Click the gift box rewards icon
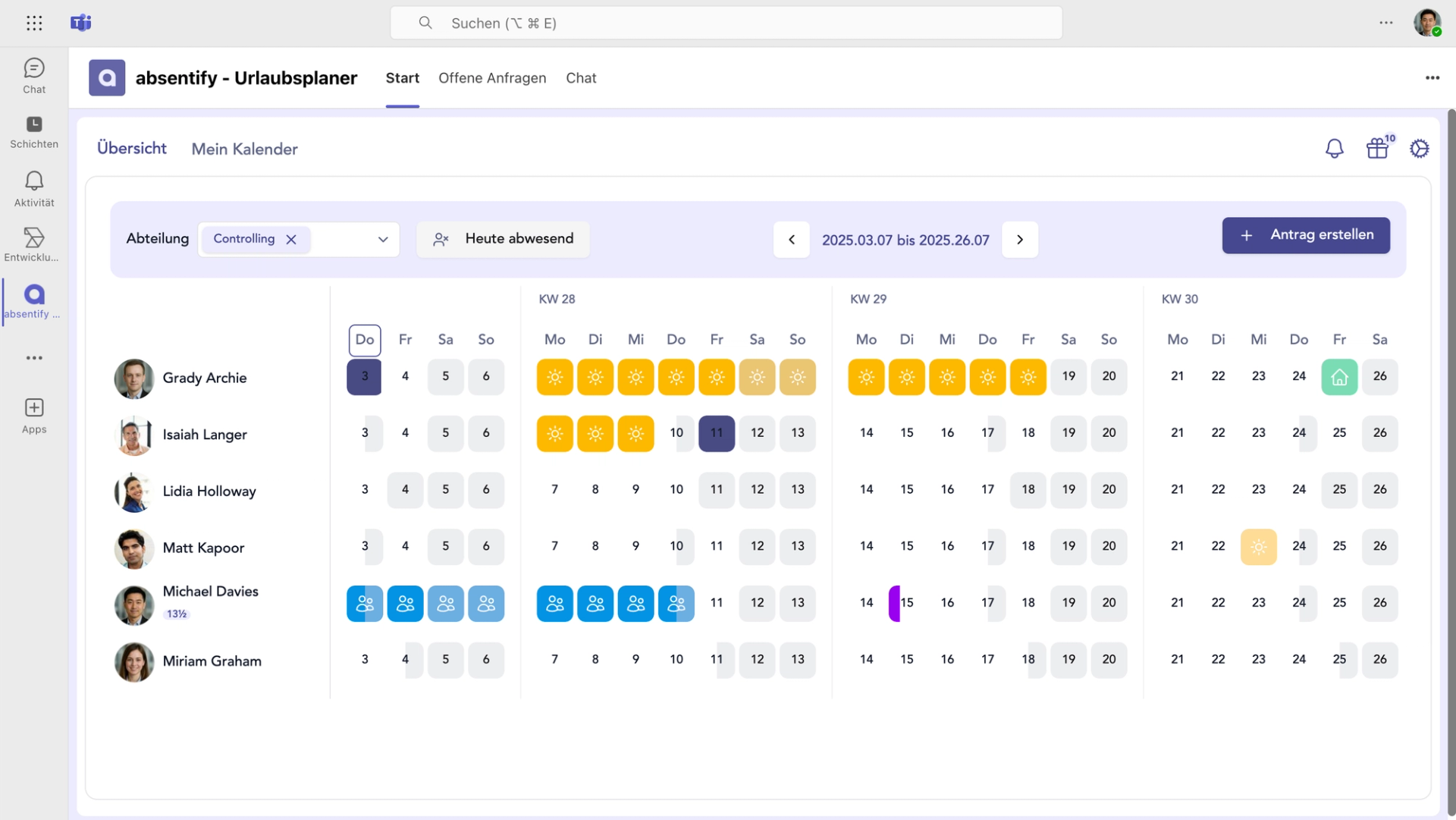1456x820 pixels. [1377, 149]
